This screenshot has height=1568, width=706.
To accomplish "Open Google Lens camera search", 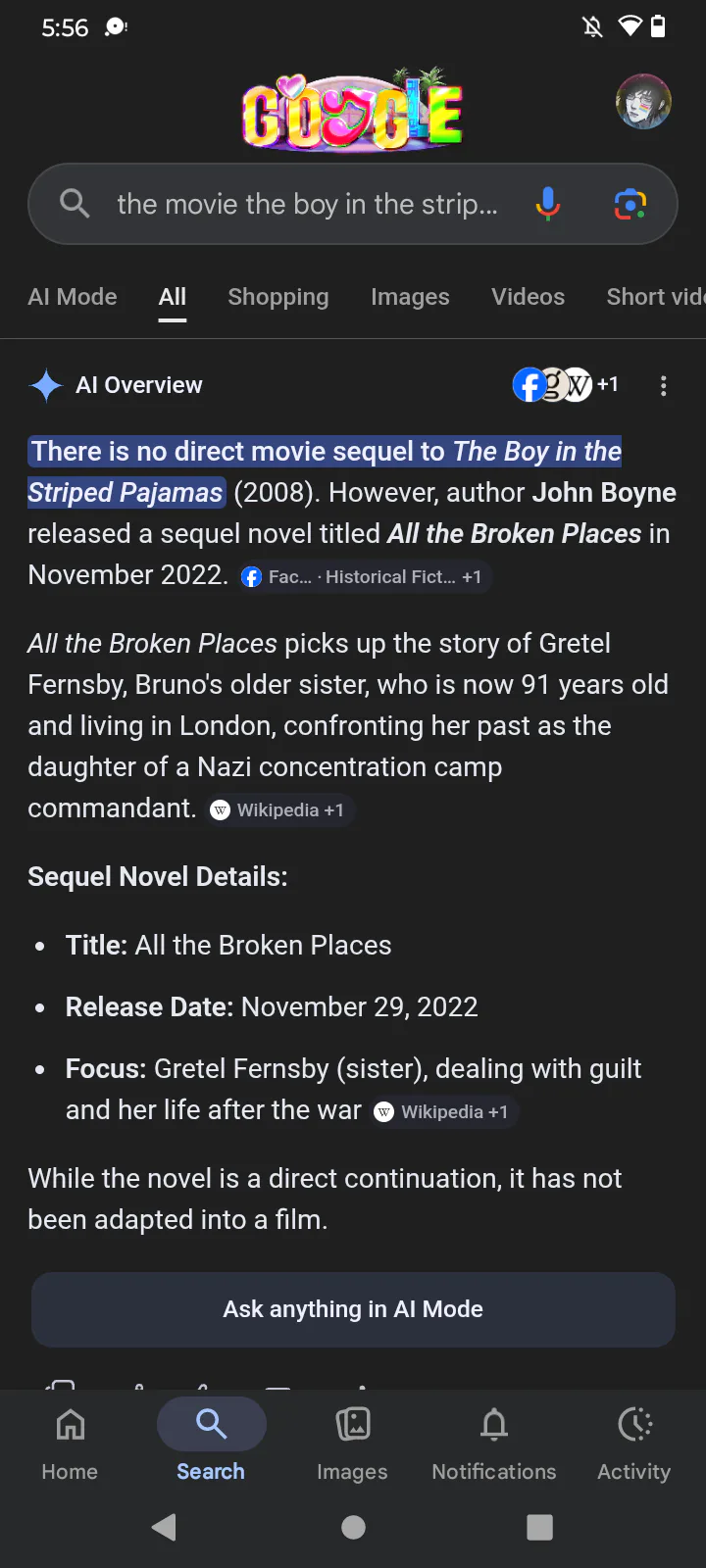I will click(x=630, y=204).
